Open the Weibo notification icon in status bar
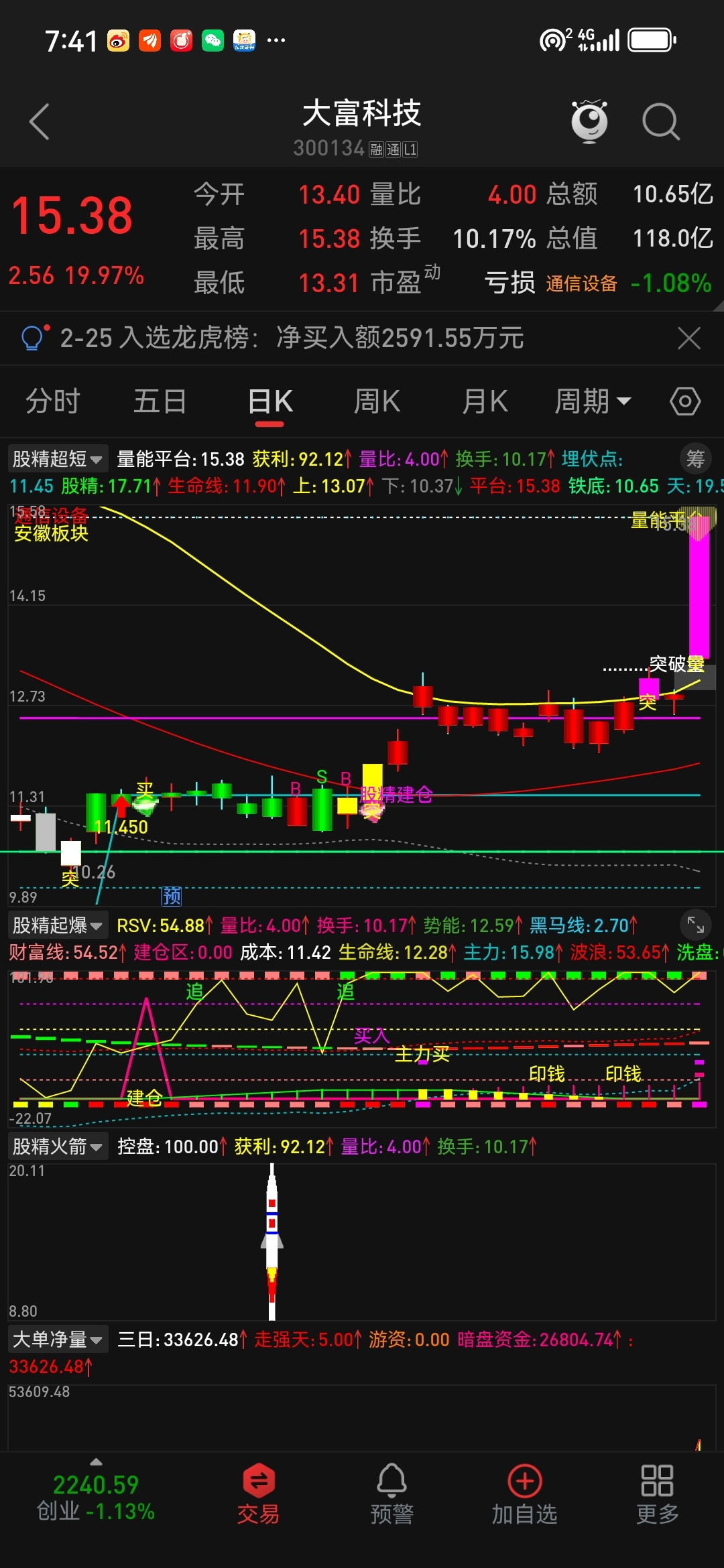 pos(118,41)
